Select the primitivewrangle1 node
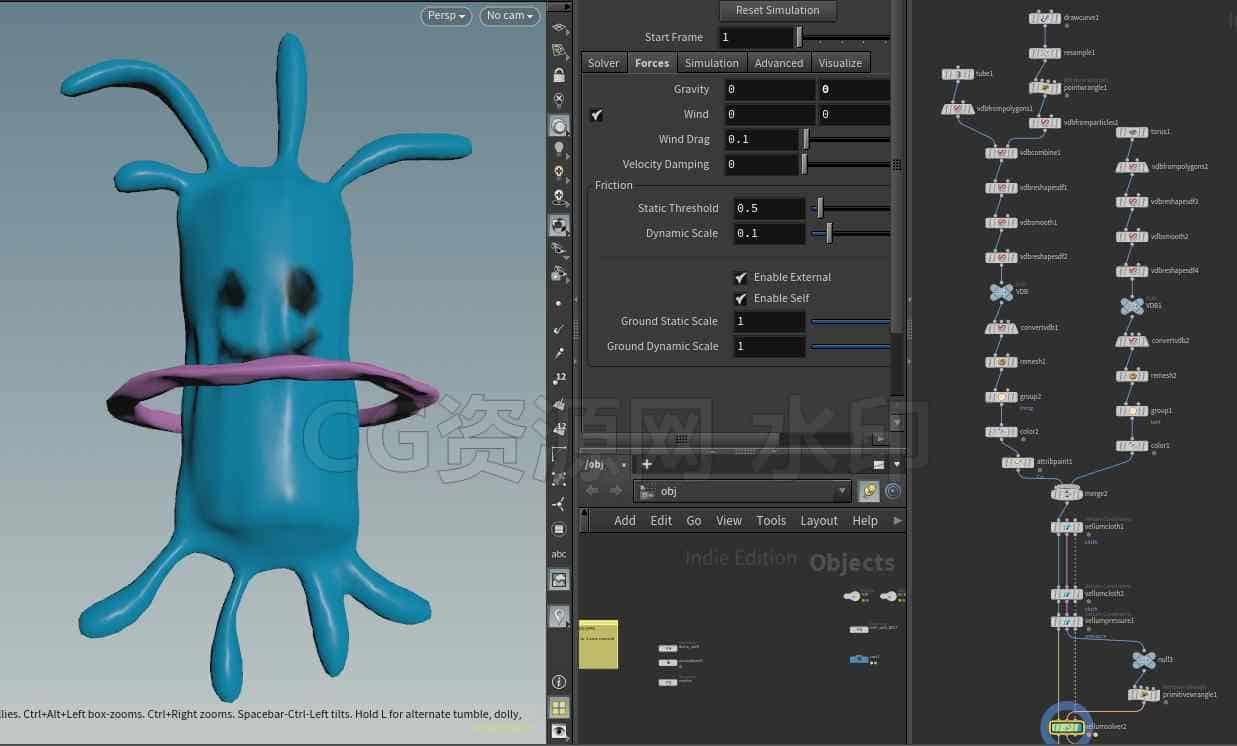The height and width of the screenshot is (746, 1237). point(1144,694)
